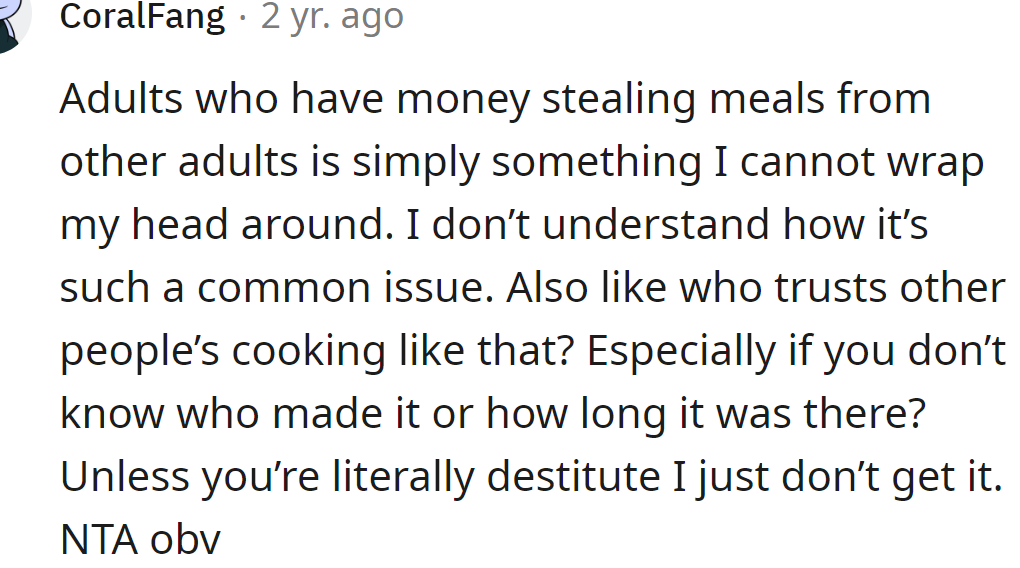The width and height of the screenshot is (1020, 568).
Task: Click the word "Unless" in the comment
Action: tap(124, 477)
